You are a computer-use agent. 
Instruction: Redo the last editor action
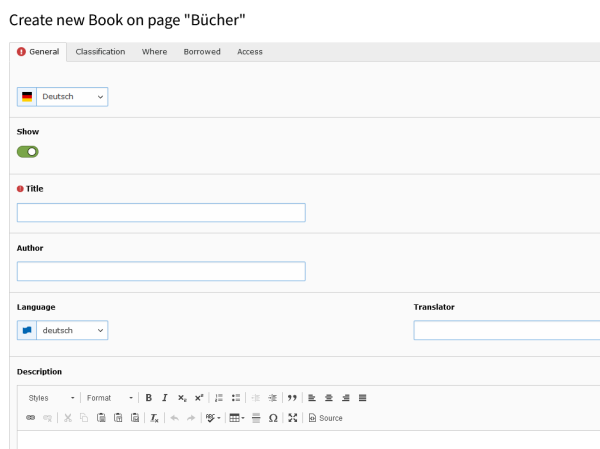point(191,418)
